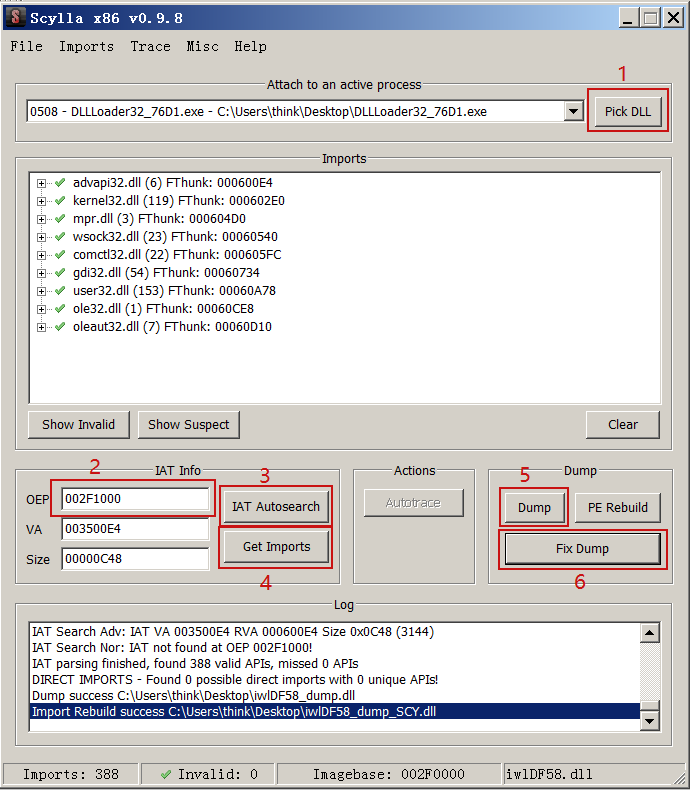The width and height of the screenshot is (690, 790).
Task: Select the gdi32.dll (54) tree row
Action: [x=166, y=273]
